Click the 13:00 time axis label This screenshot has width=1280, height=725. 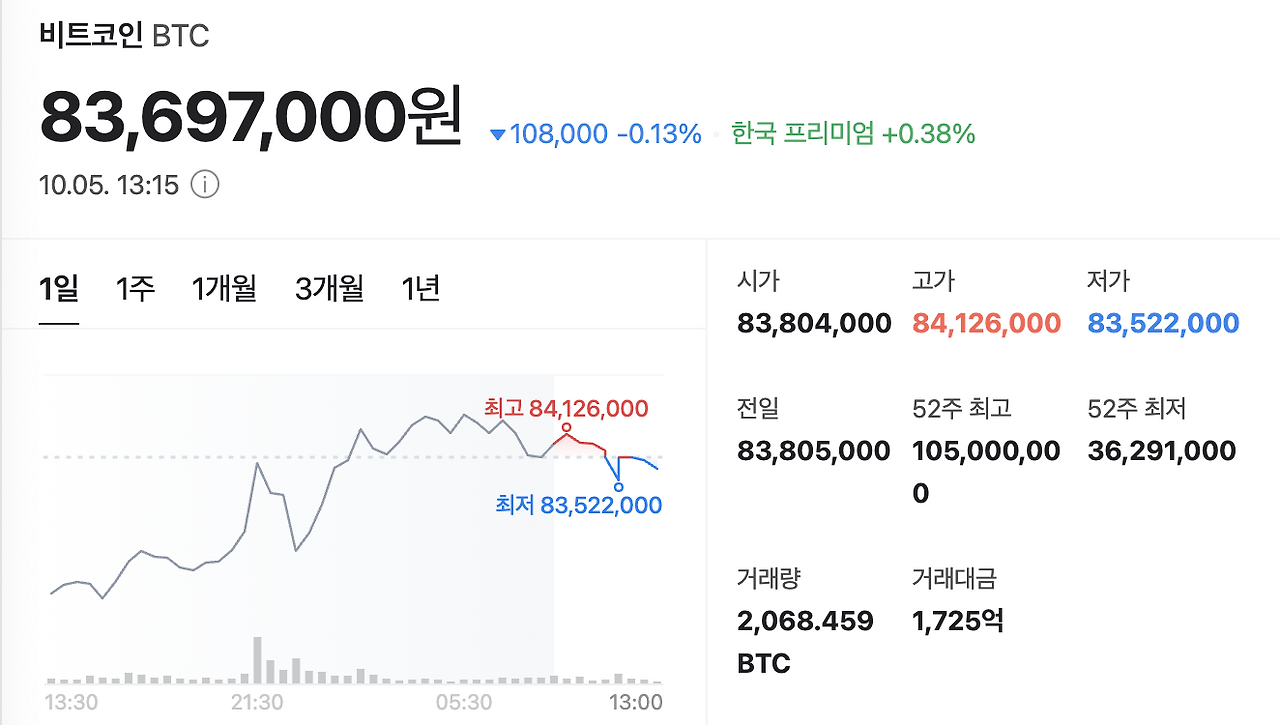636,702
